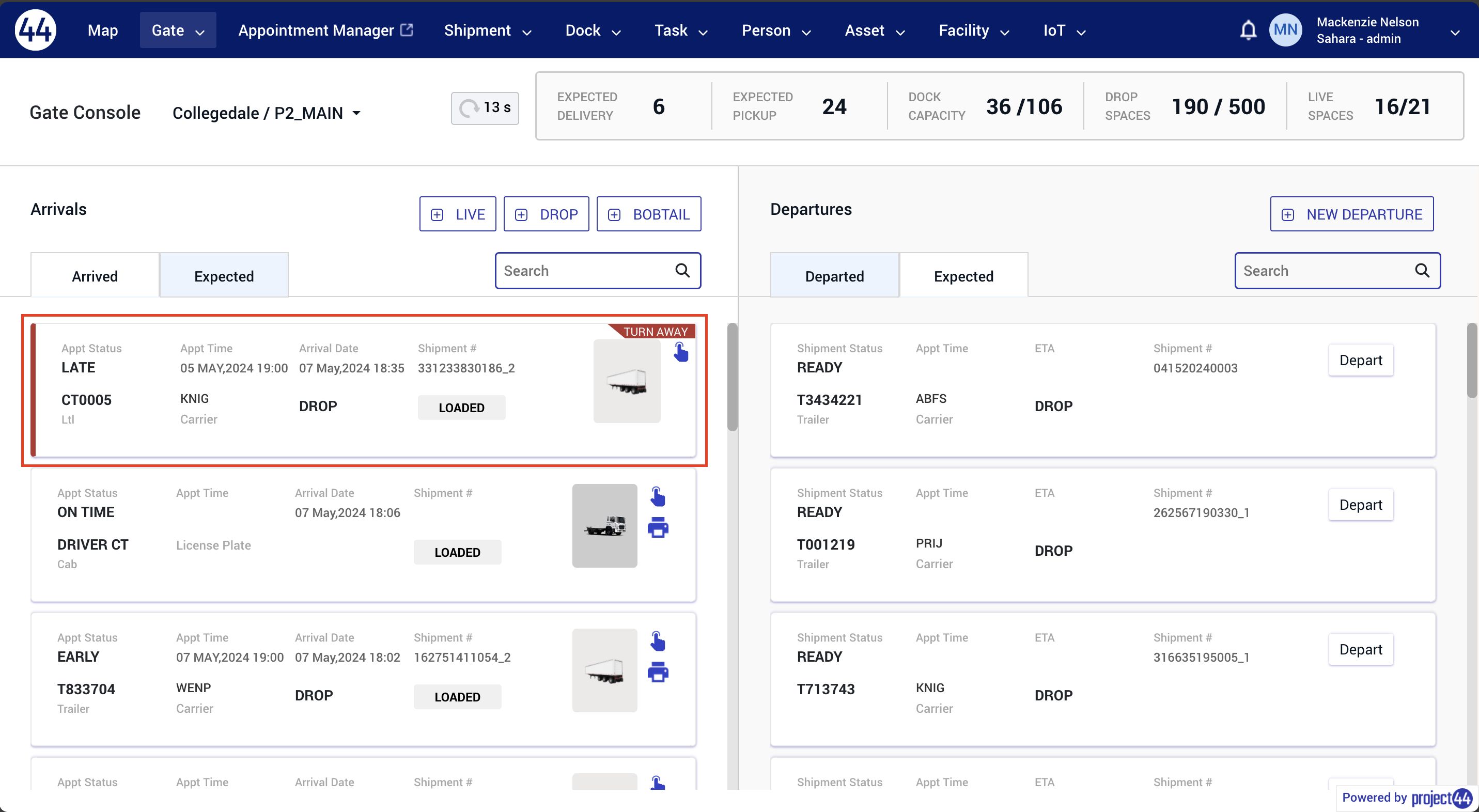Print the DRIVER CT arrival ticket
This screenshot has height=812, width=1479.
[x=658, y=527]
